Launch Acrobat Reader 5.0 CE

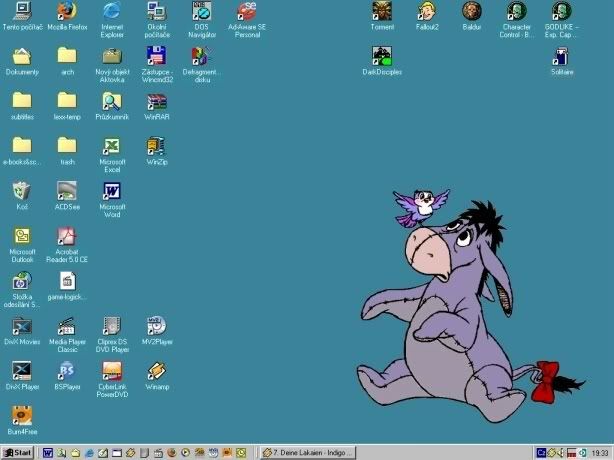(67, 245)
